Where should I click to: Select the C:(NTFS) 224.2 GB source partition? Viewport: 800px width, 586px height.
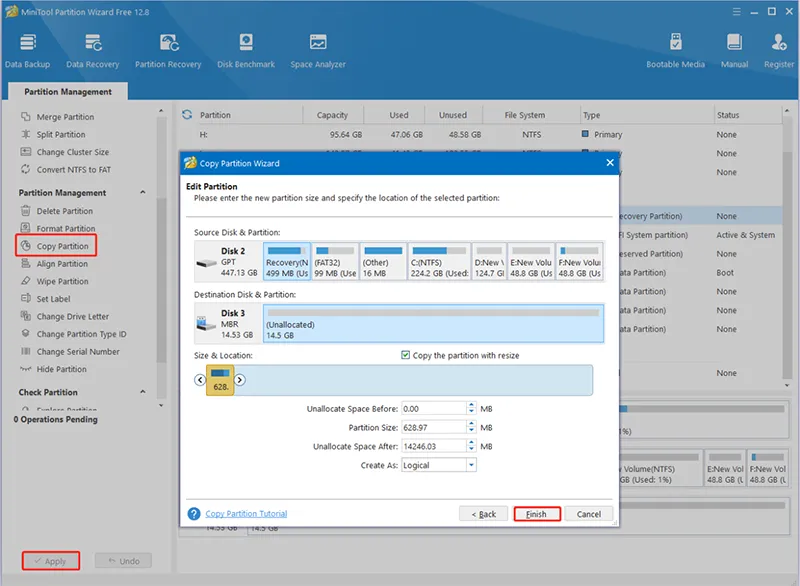pyautogui.click(x=439, y=262)
